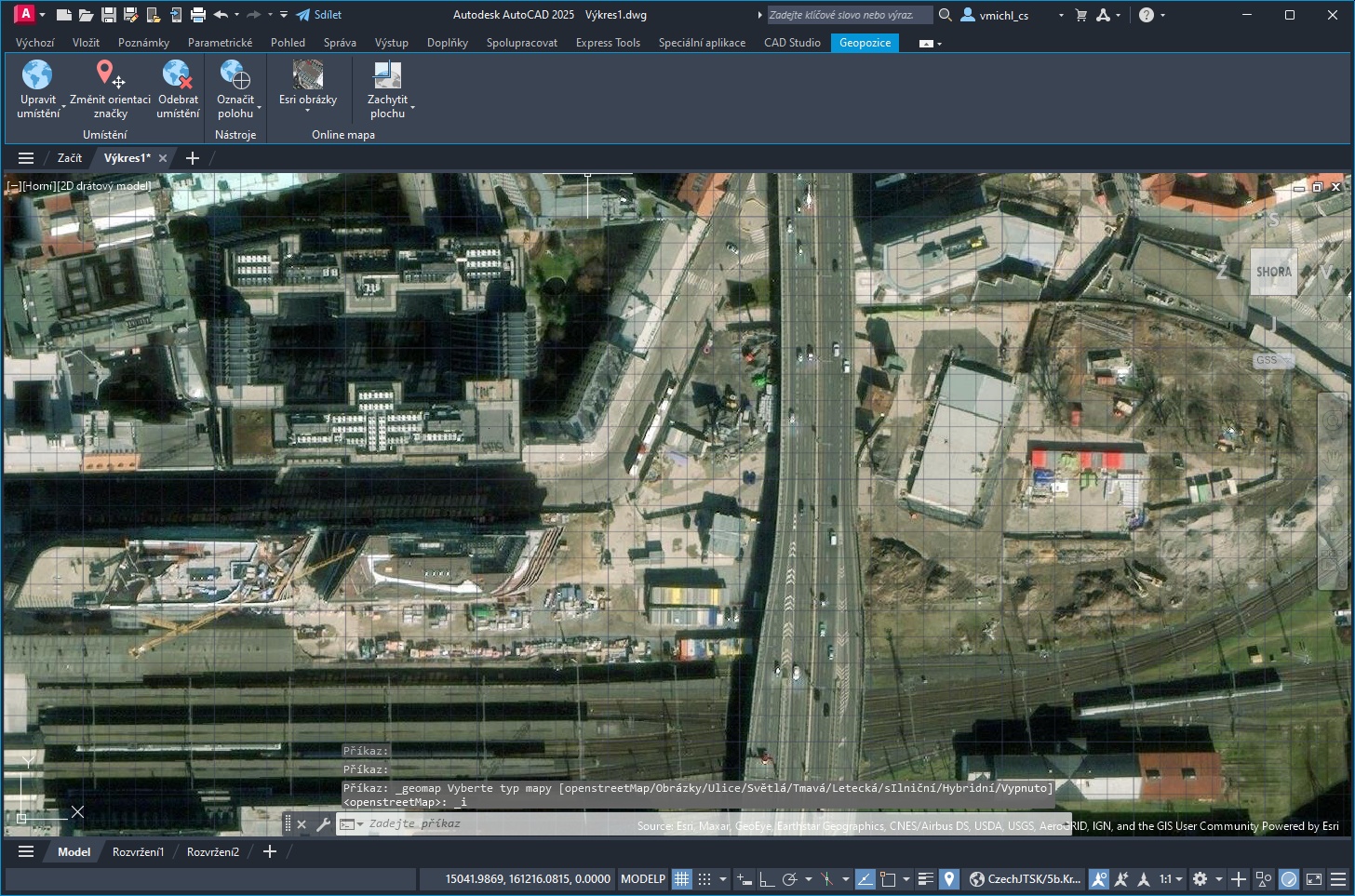Screen dimensions: 1355x896
Task: Click the Esri obrázky map icon
Action: pyautogui.click(x=308, y=74)
